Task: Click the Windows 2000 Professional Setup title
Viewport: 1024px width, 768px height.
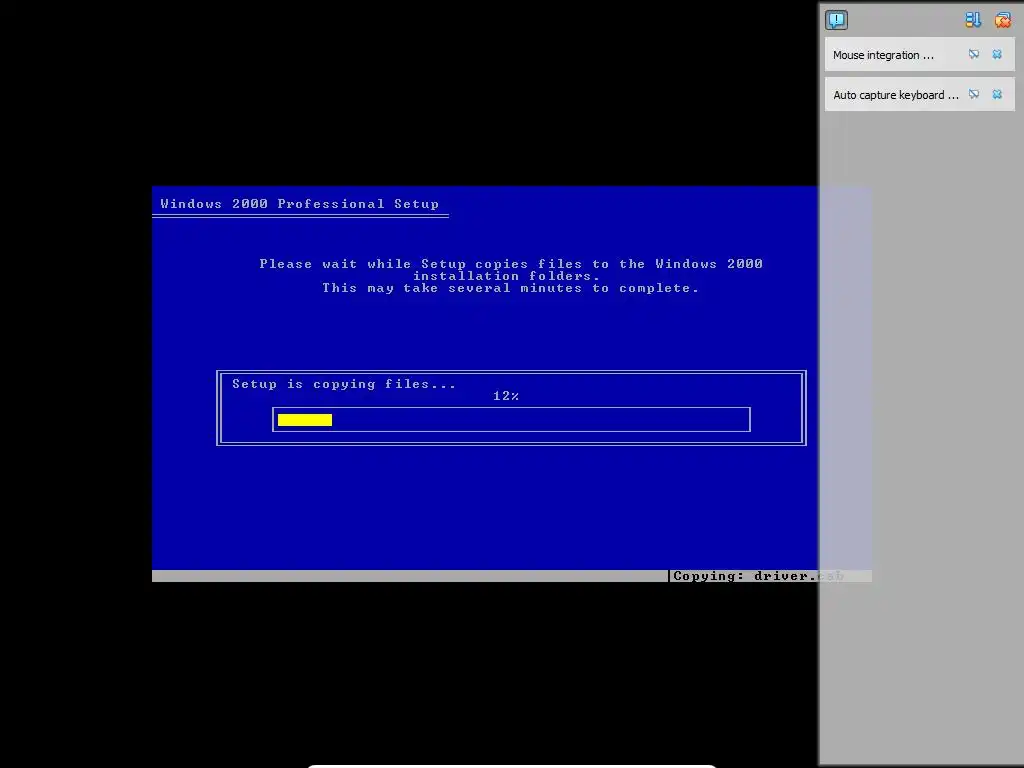Action: [300, 204]
